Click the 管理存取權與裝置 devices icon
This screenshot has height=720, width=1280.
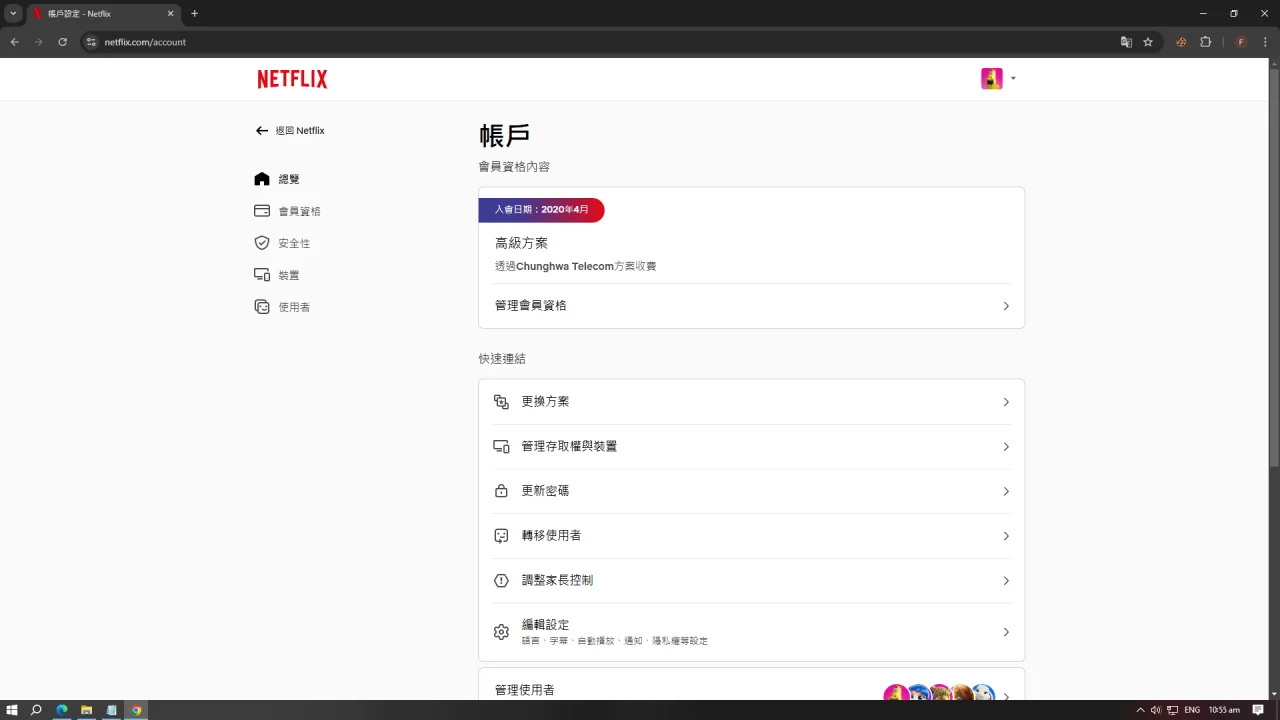pyautogui.click(x=502, y=446)
